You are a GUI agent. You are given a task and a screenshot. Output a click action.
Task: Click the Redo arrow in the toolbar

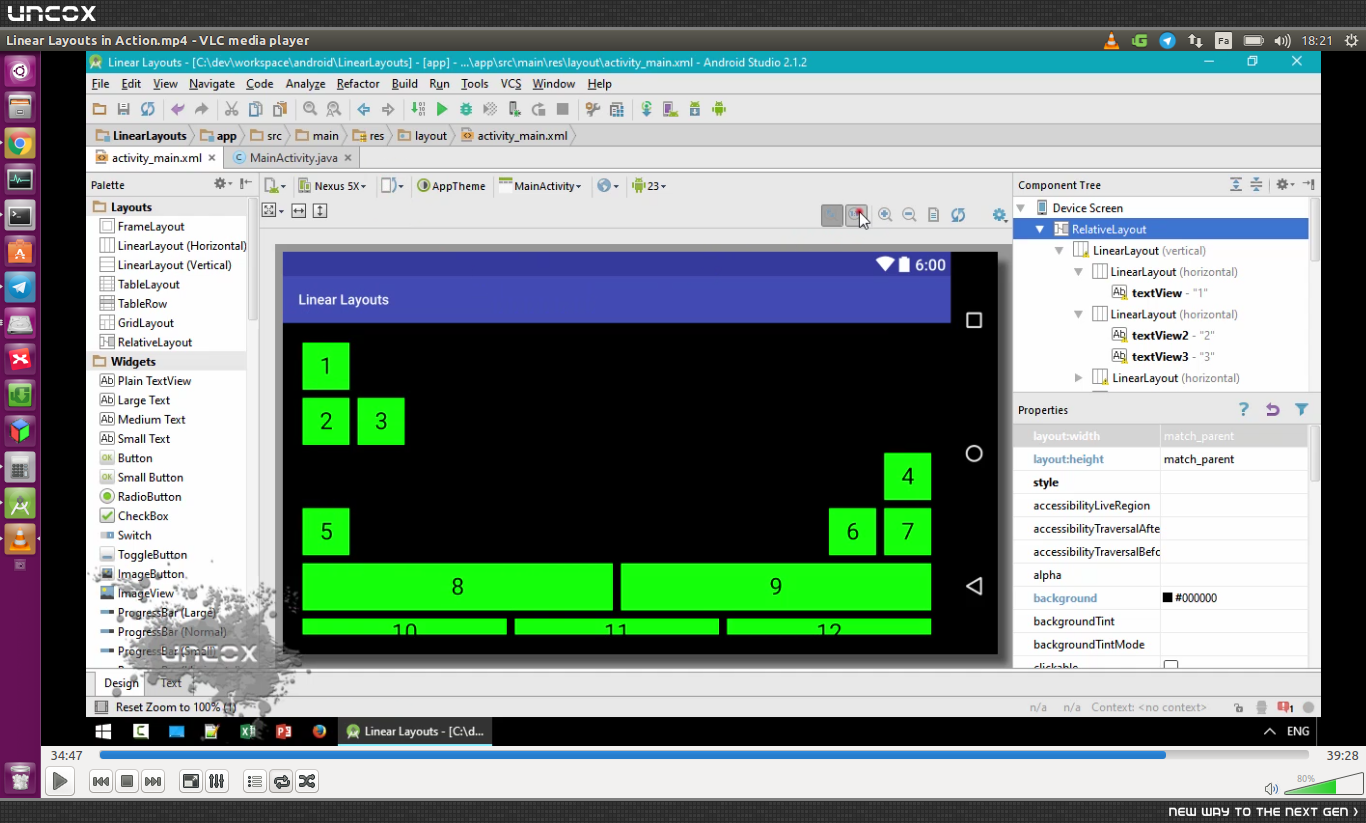click(201, 109)
